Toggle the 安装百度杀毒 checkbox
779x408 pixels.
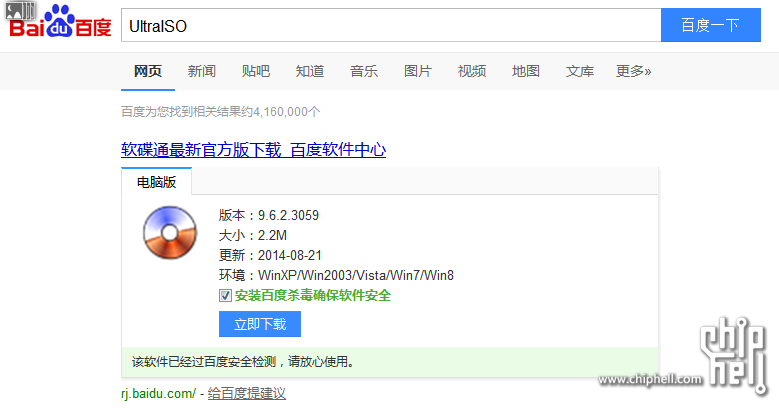(225, 296)
